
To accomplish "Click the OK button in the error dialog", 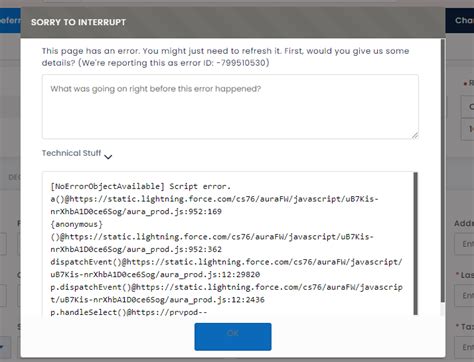I will pyautogui.click(x=233, y=336).
